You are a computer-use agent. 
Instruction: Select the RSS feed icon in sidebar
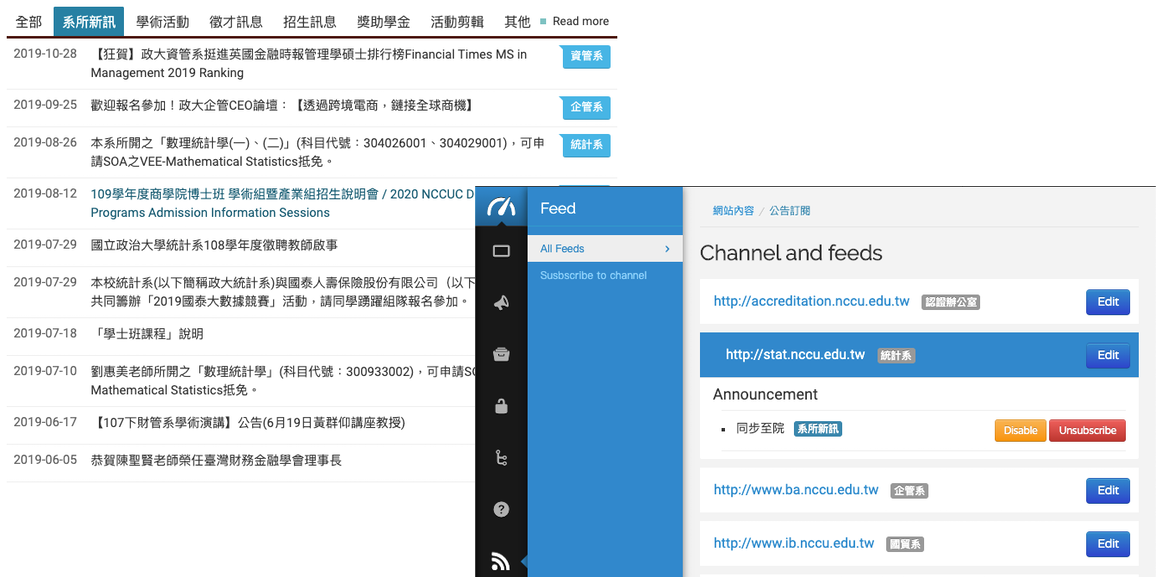point(501,562)
